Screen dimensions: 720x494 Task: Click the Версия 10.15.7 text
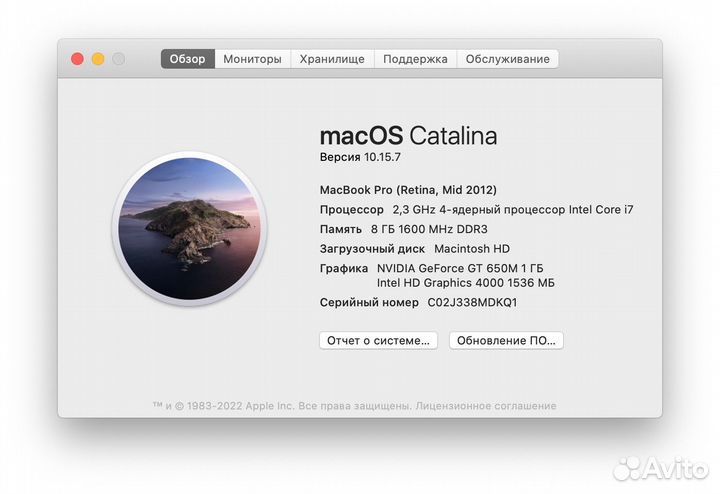(x=360, y=157)
